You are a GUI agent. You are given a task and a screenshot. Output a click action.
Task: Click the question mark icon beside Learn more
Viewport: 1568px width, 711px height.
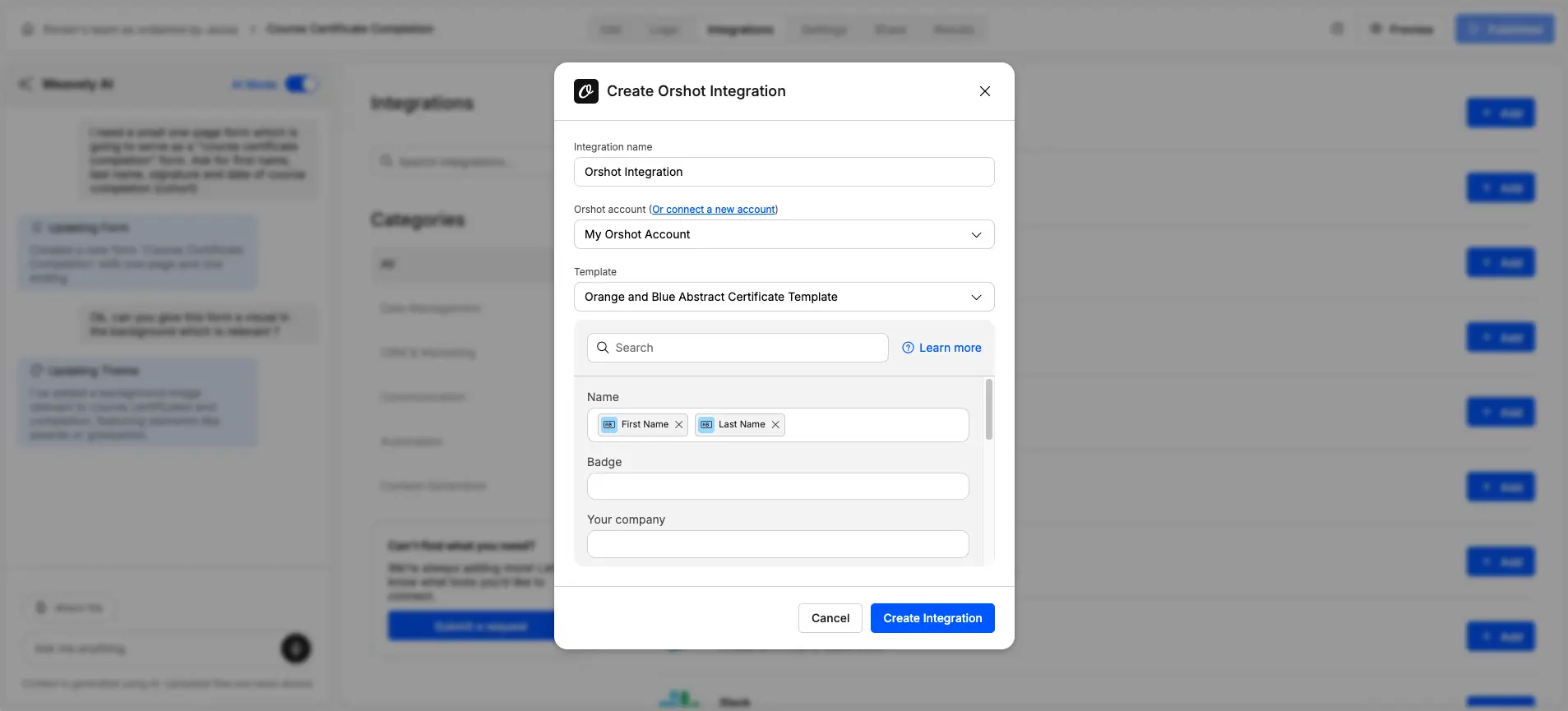[908, 348]
